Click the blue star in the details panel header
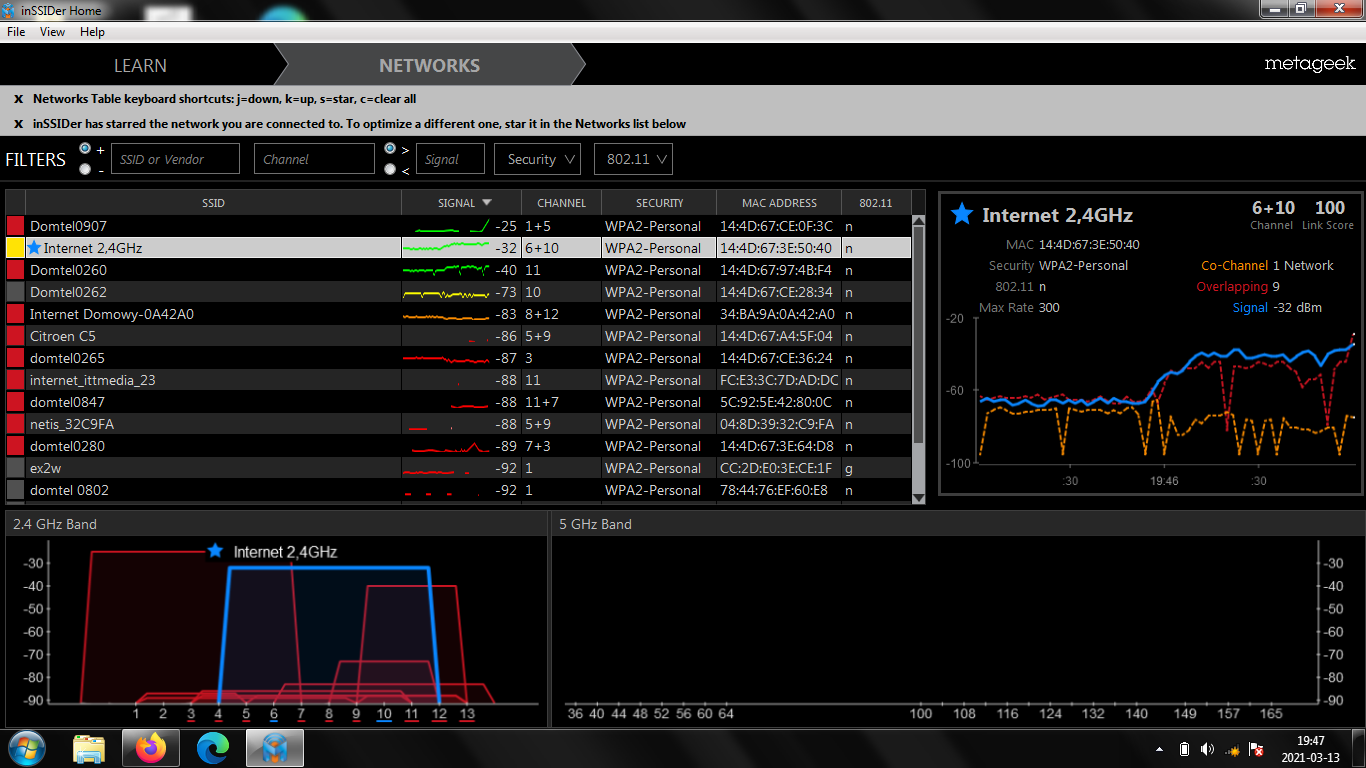1366x768 pixels. pyautogui.click(x=961, y=214)
